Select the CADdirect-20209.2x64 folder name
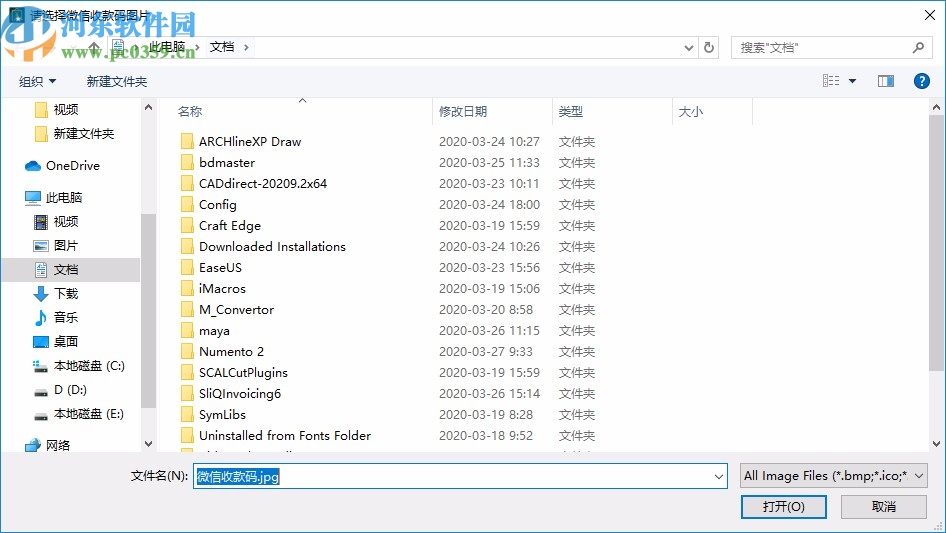 click(263, 184)
